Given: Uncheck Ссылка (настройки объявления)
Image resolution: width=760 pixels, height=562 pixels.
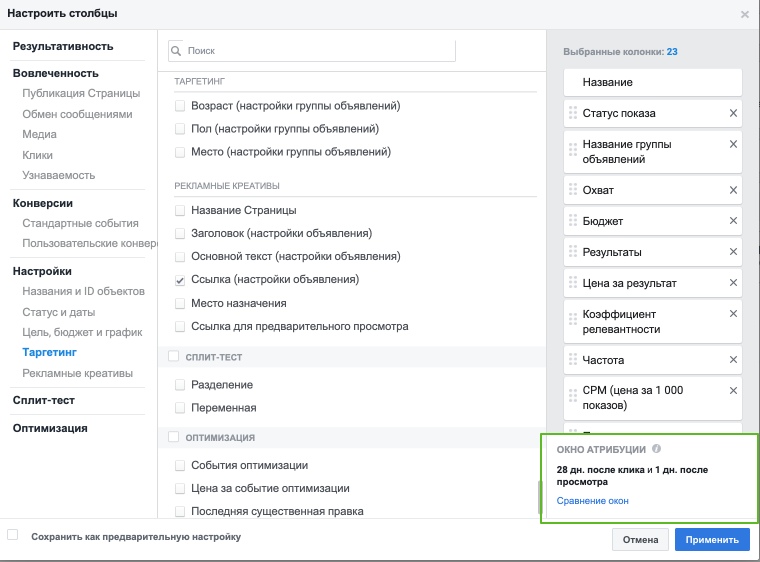Looking at the screenshot, I should click(180, 280).
